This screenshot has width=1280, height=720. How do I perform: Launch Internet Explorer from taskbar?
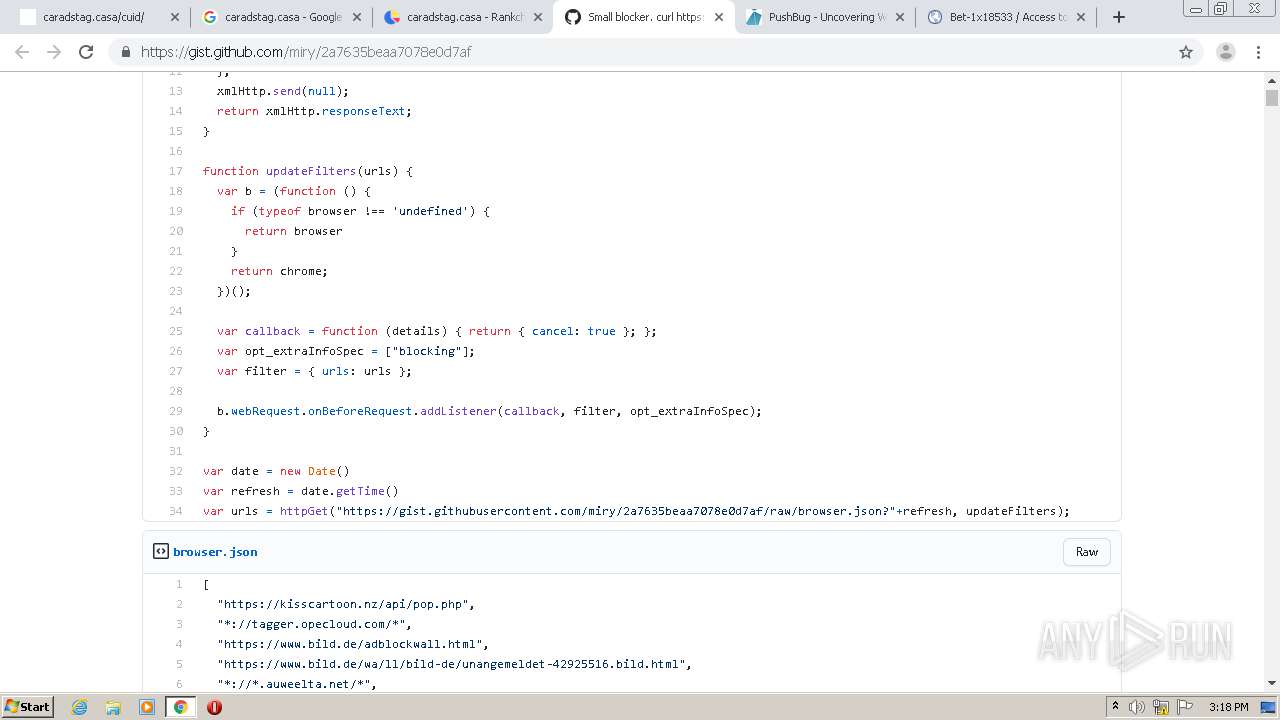click(x=80, y=707)
